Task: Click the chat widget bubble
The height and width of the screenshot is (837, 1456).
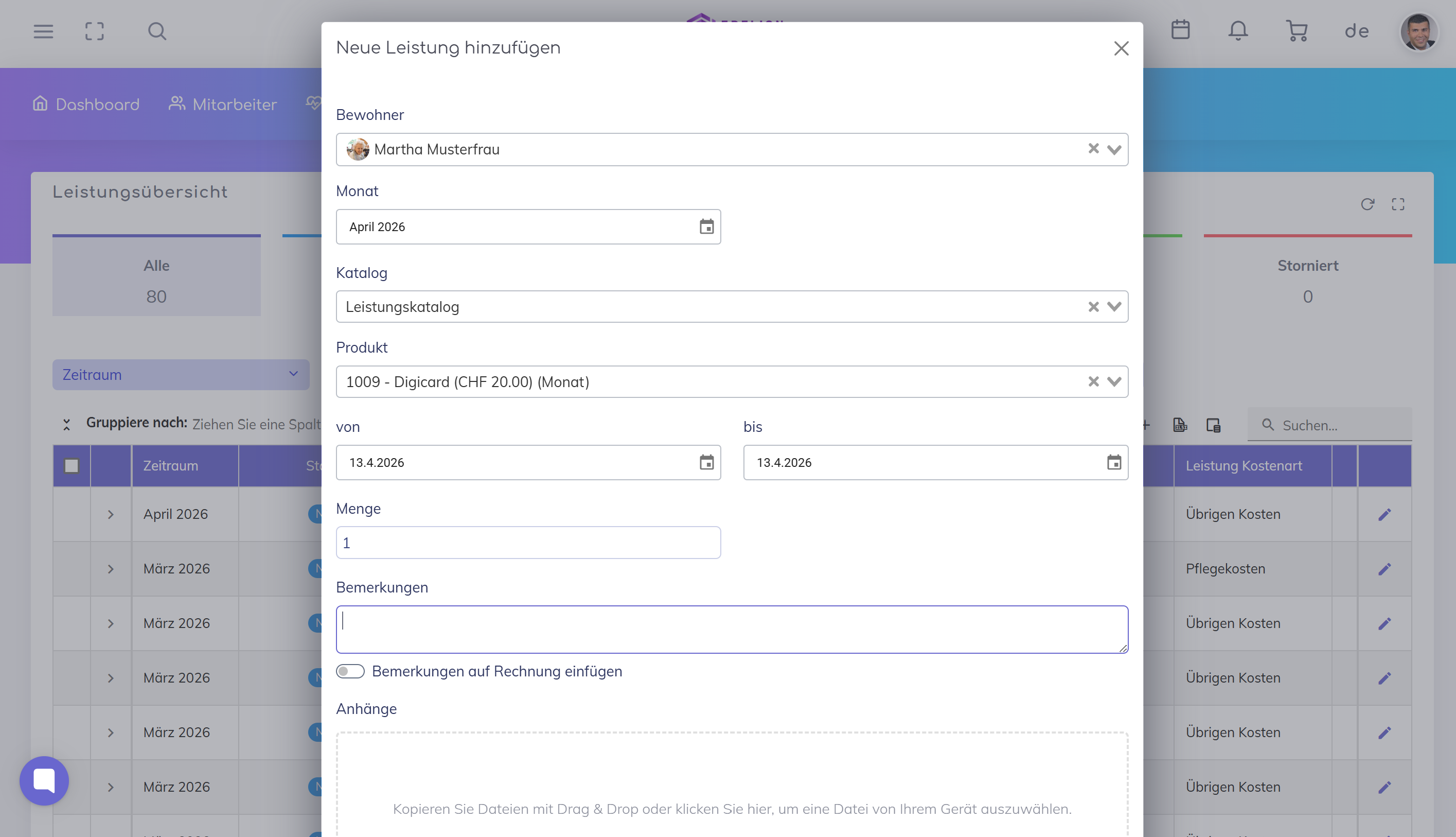Action: tap(44, 780)
